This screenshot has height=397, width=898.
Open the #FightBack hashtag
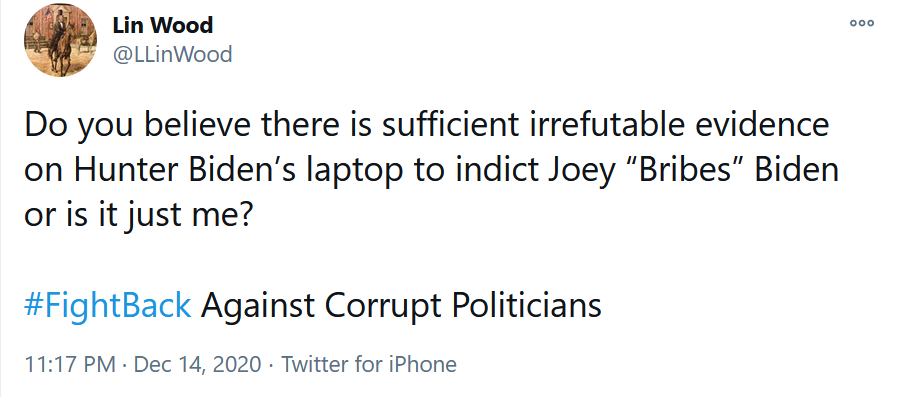click(x=108, y=305)
